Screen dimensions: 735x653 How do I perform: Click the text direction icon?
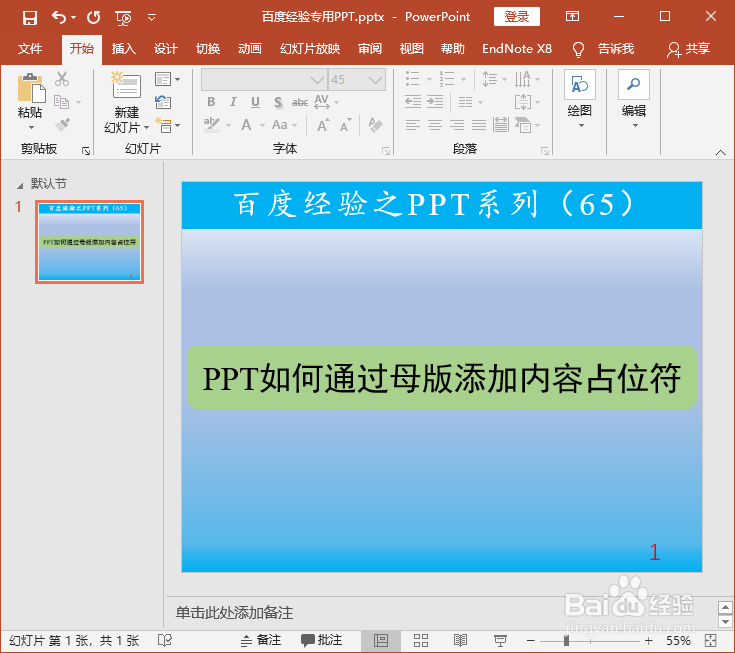coord(523,79)
